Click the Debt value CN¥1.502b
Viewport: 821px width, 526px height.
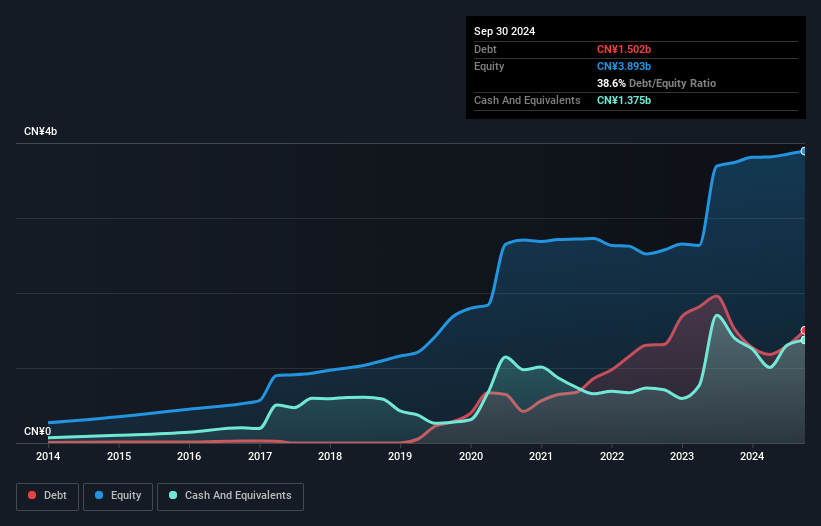624,49
